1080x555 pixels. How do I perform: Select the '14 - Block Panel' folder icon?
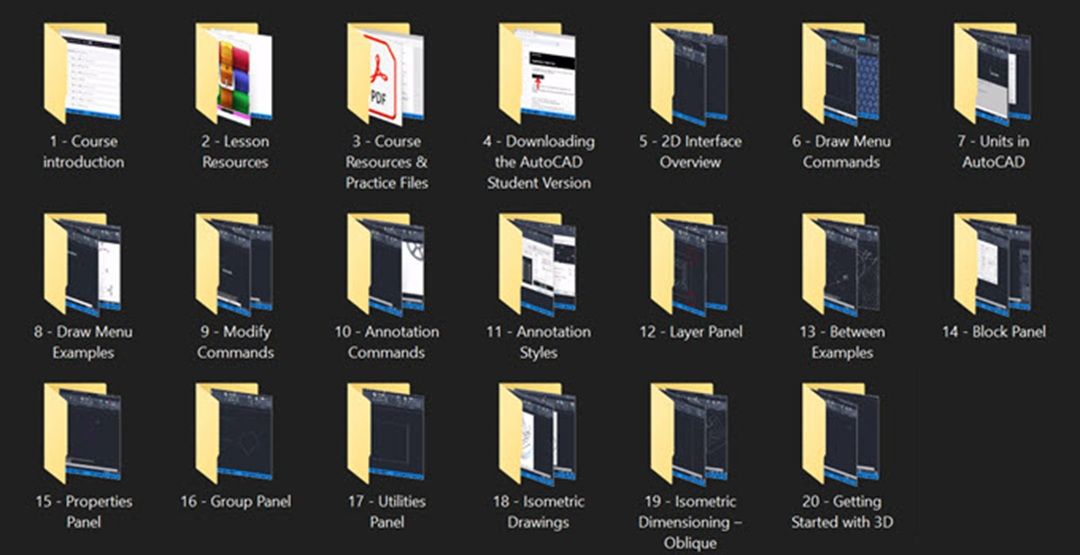click(x=993, y=264)
